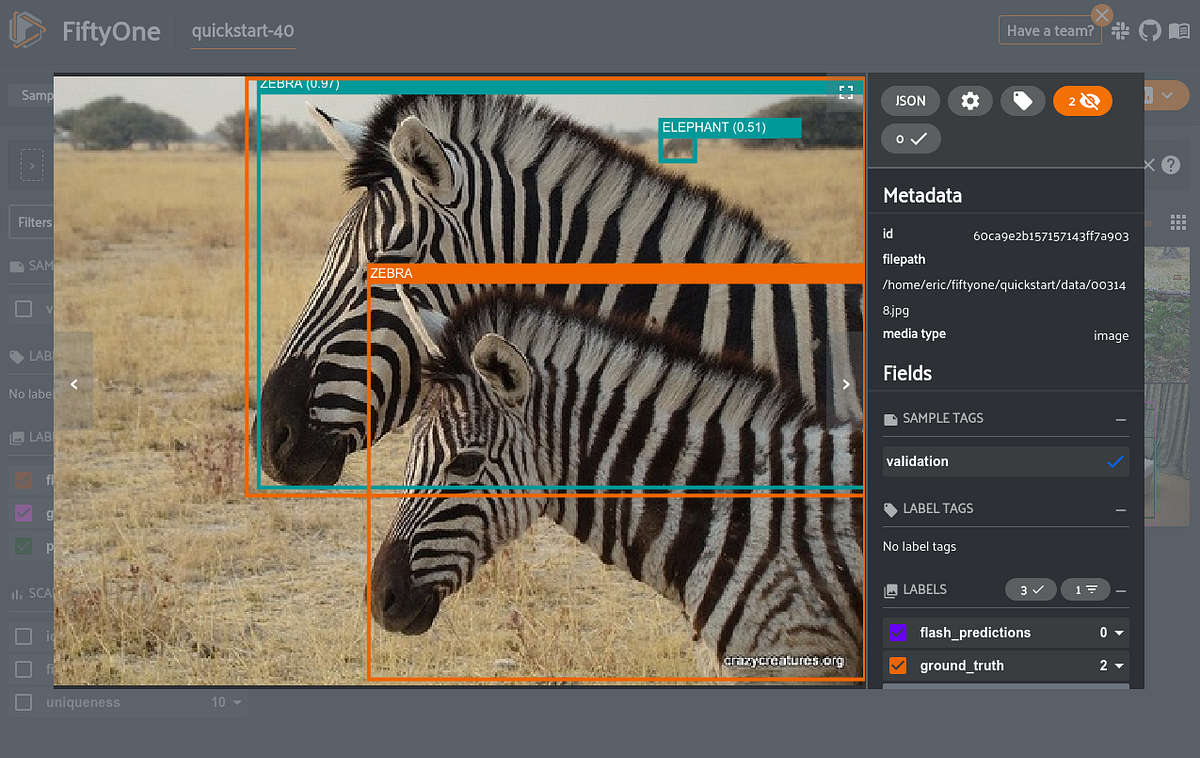Screen dimensions: 1200x758
Task: Expand the ground_truth dropdown arrow
Action: coord(1119,666)
